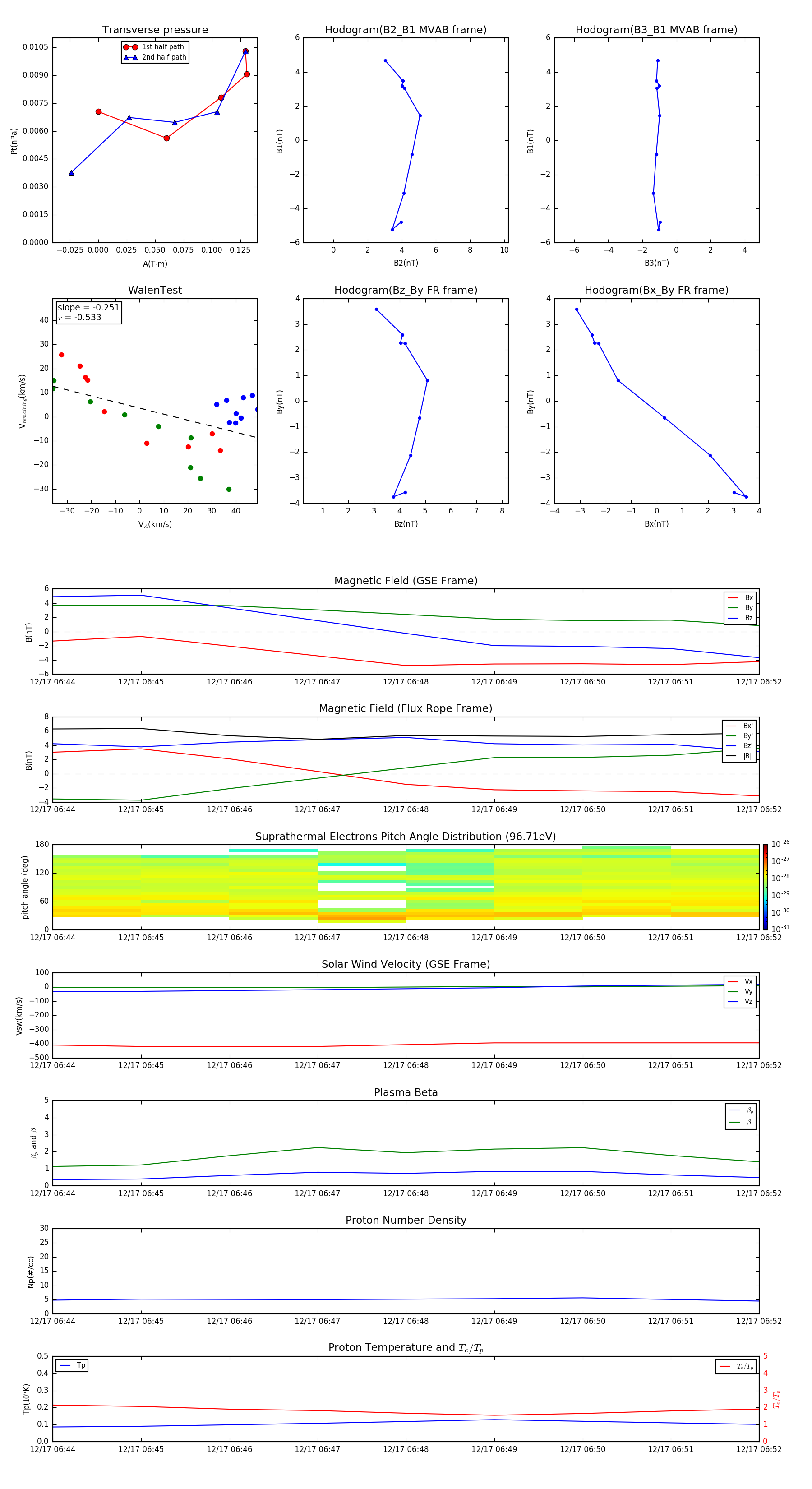The width and height of the screenshot is (812, 1489).
Task: Click 'Bx(nT)' x-axis label on hodogram
Action: pos(656,524)
